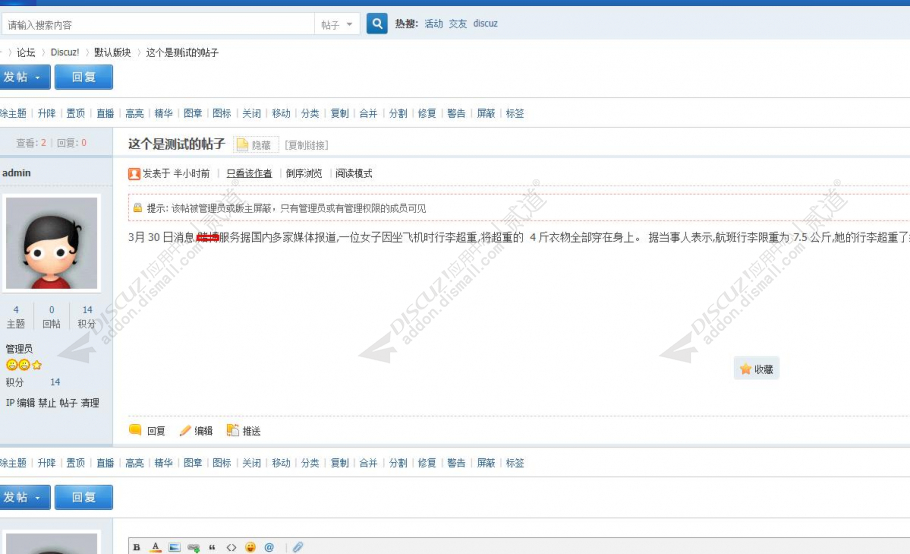Mention a user with the @ icon
This screenshot has width=910, height=554.
tap(269, 547)
